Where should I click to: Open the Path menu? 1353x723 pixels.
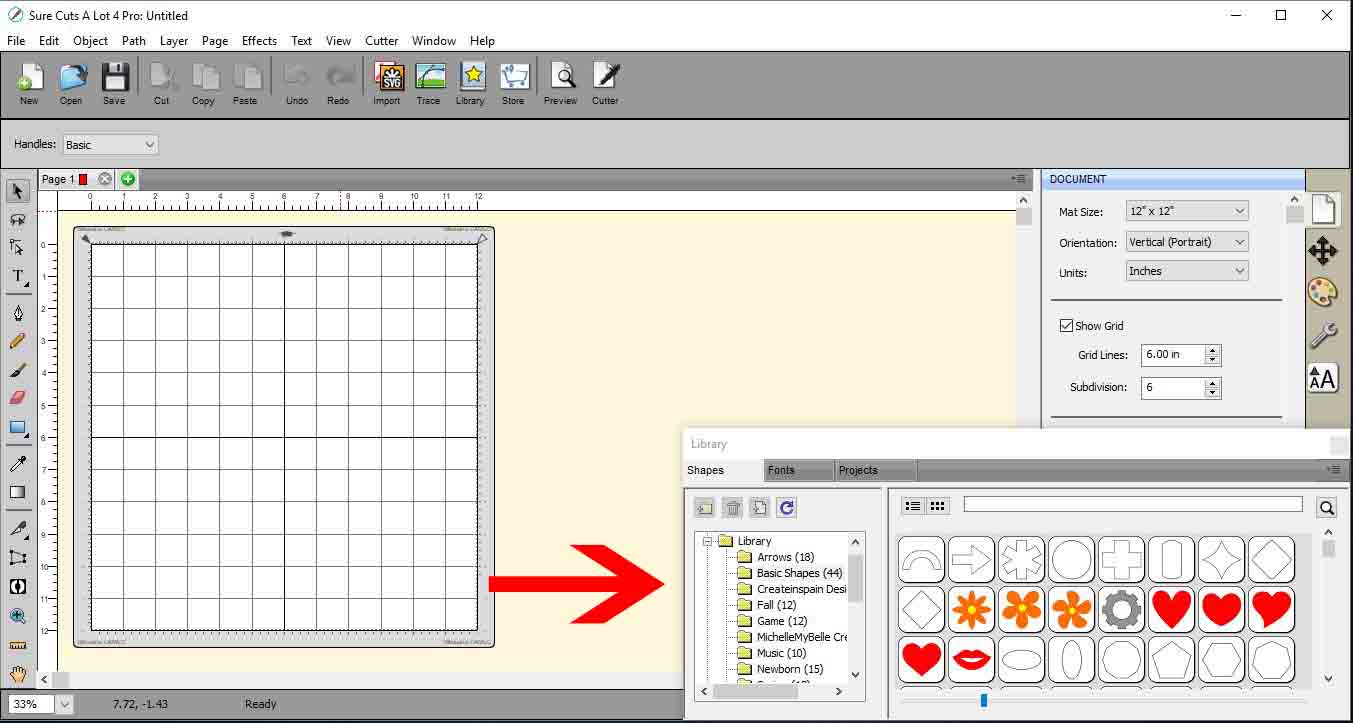(134, 41)
